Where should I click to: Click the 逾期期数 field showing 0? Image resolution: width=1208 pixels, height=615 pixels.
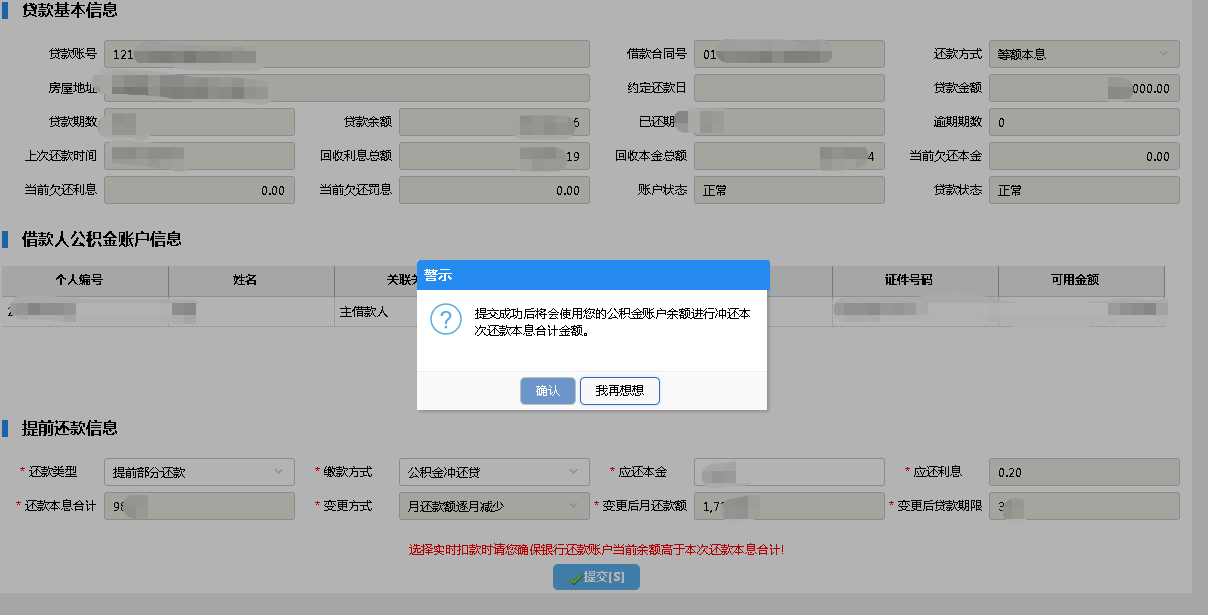click(1084, 122)
